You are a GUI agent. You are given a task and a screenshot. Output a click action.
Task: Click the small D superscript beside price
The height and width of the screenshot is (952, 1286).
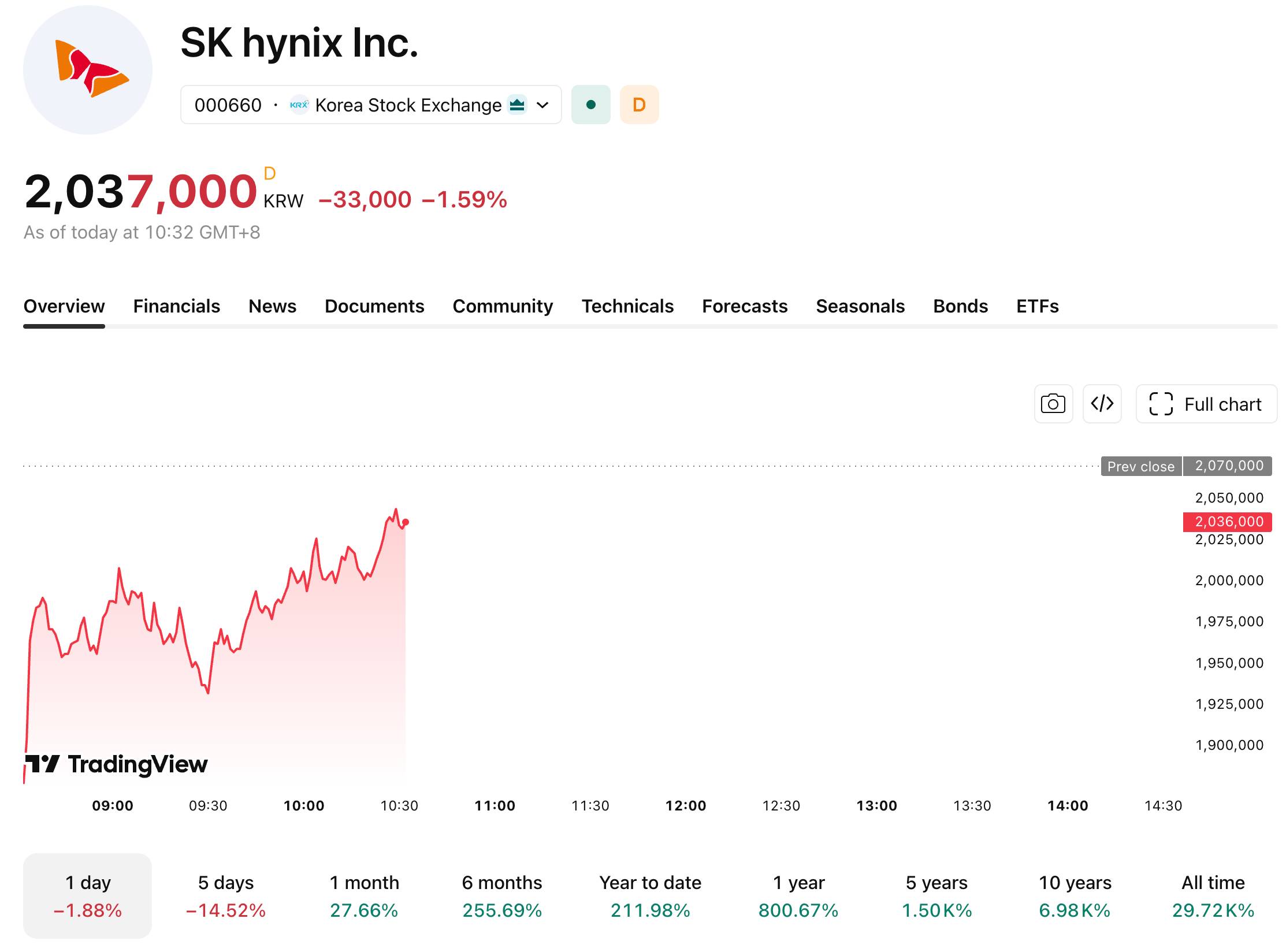coord(270,173)
